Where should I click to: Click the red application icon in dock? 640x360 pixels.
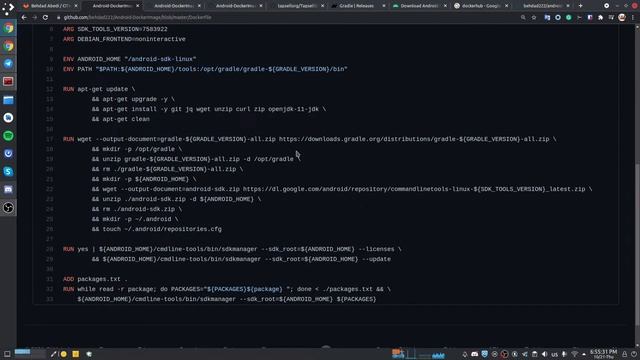[8, 82]
